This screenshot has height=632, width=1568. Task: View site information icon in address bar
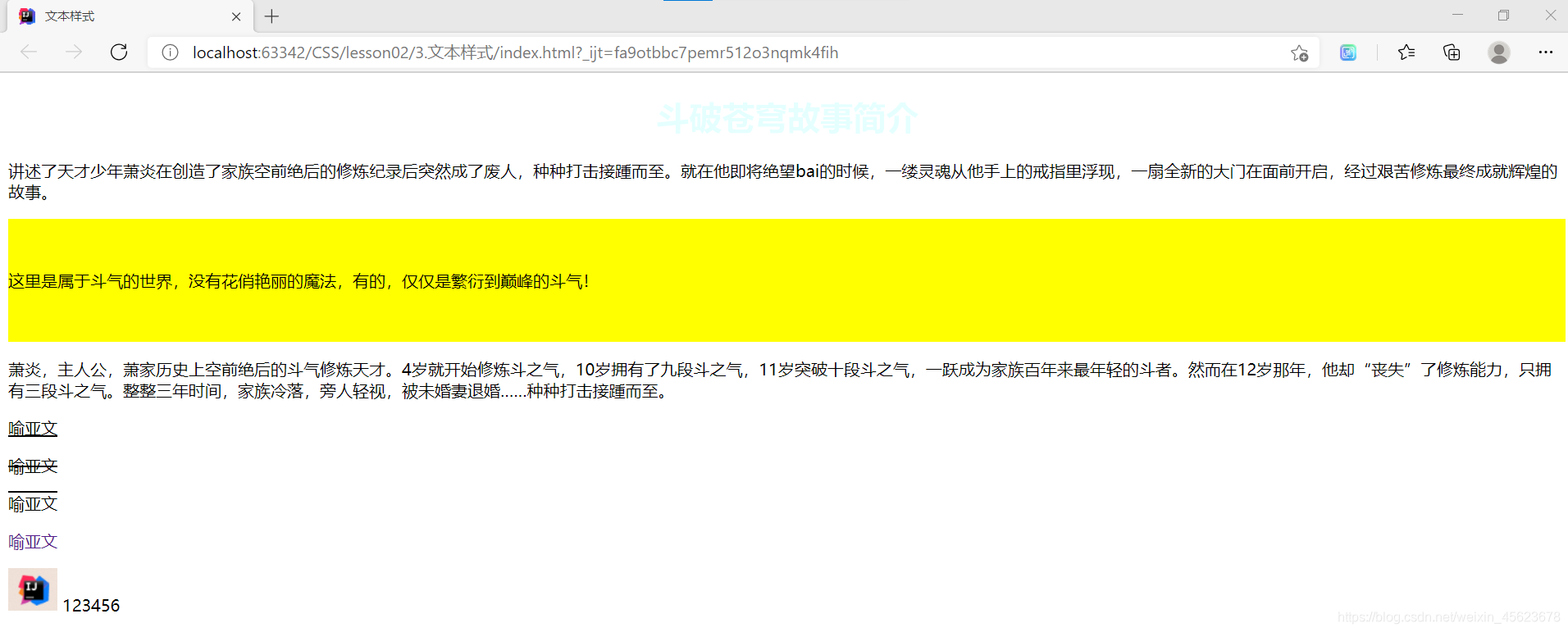[170, 52]
